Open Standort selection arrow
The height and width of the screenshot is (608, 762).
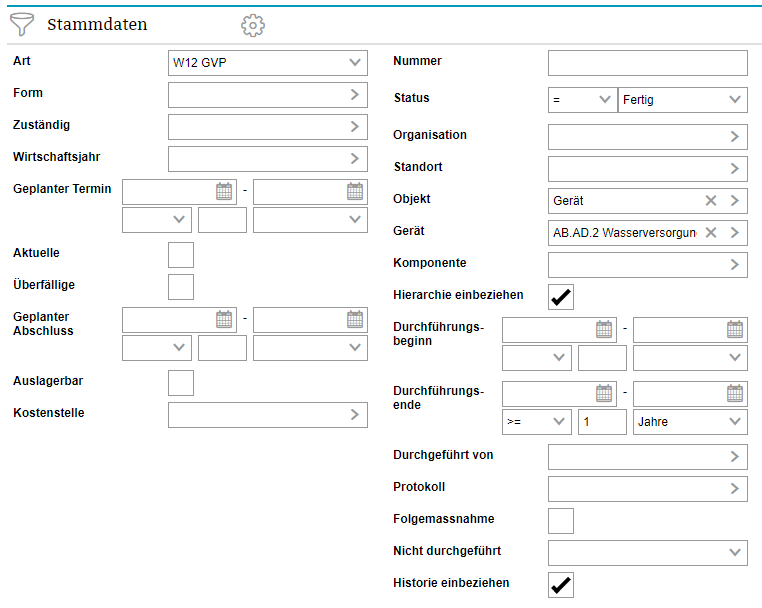(x=735, y=169)
